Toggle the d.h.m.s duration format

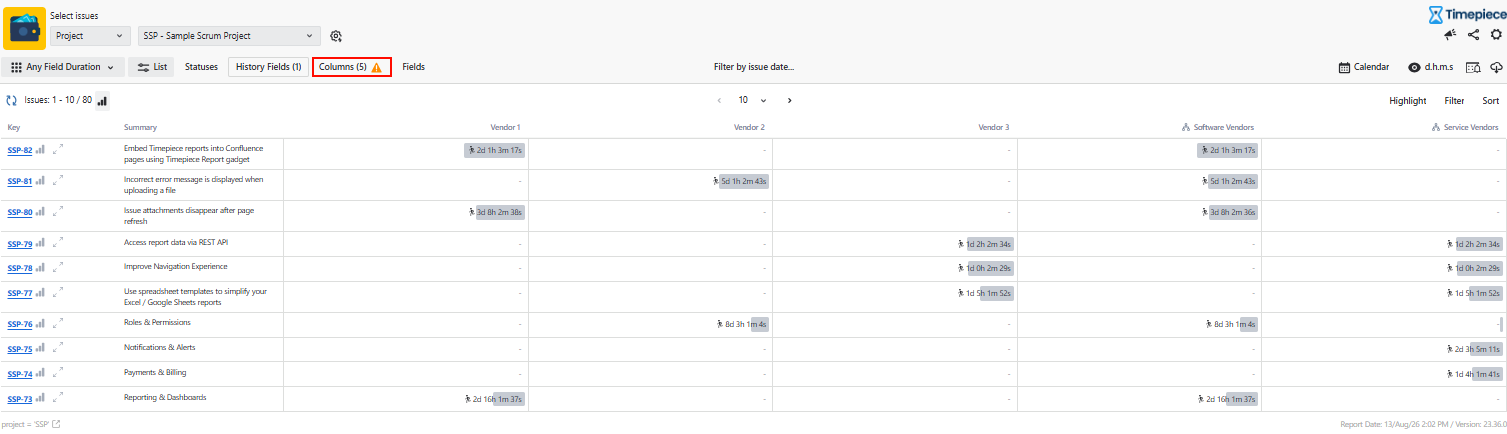1430,67
